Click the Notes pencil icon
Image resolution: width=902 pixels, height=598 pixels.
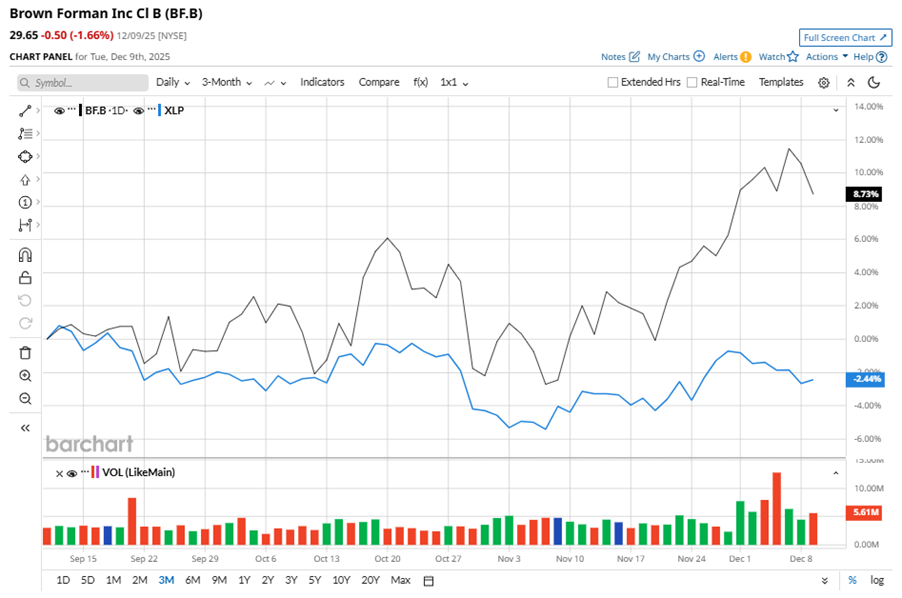click(634, 56)
